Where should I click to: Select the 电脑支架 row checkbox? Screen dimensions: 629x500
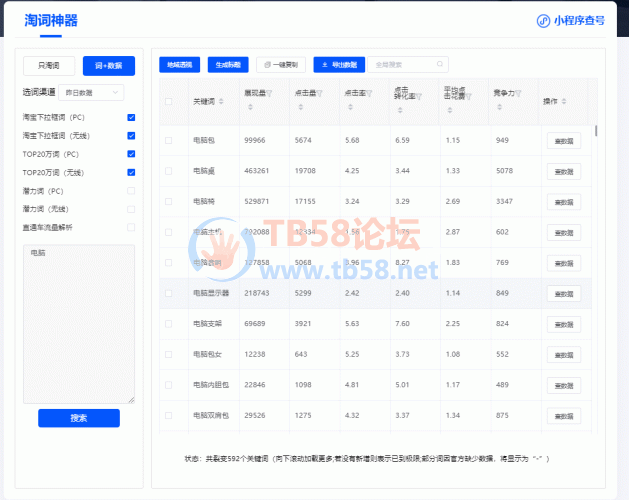[x=168, y=324]
